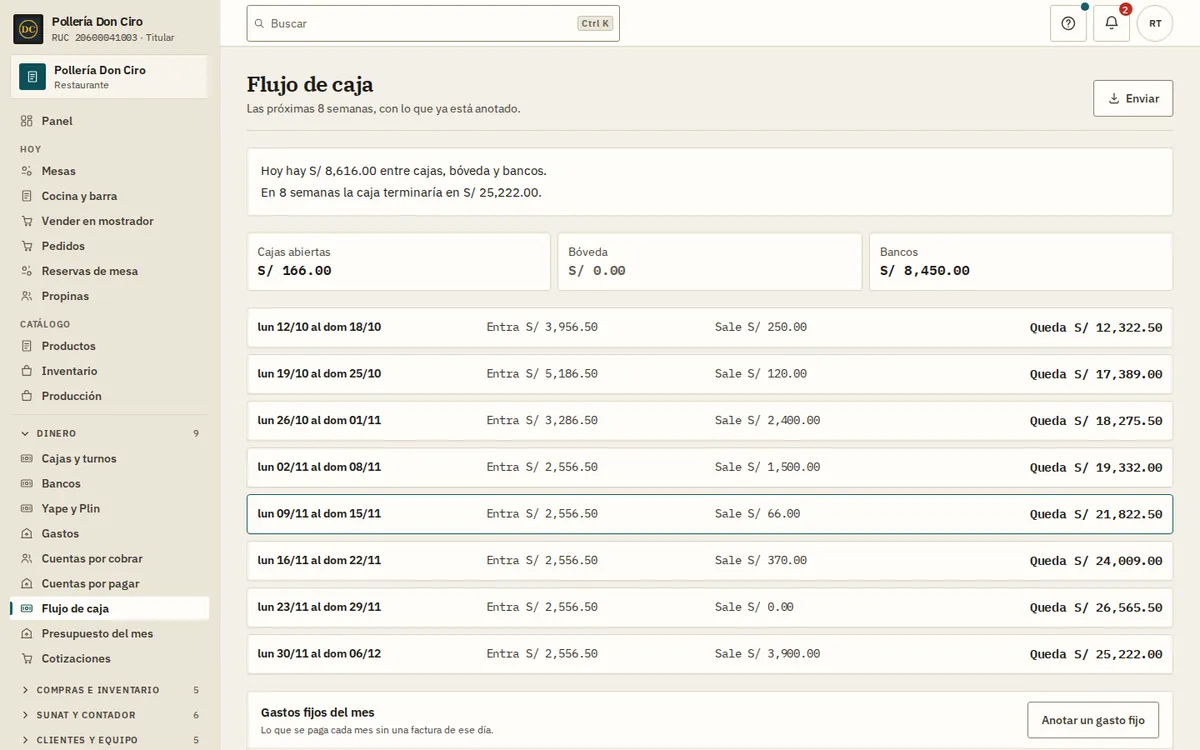Open the Pollería Don Ciro Restaurante selector
Viewport: 1200px width, 750px height.
coord(109,77)
